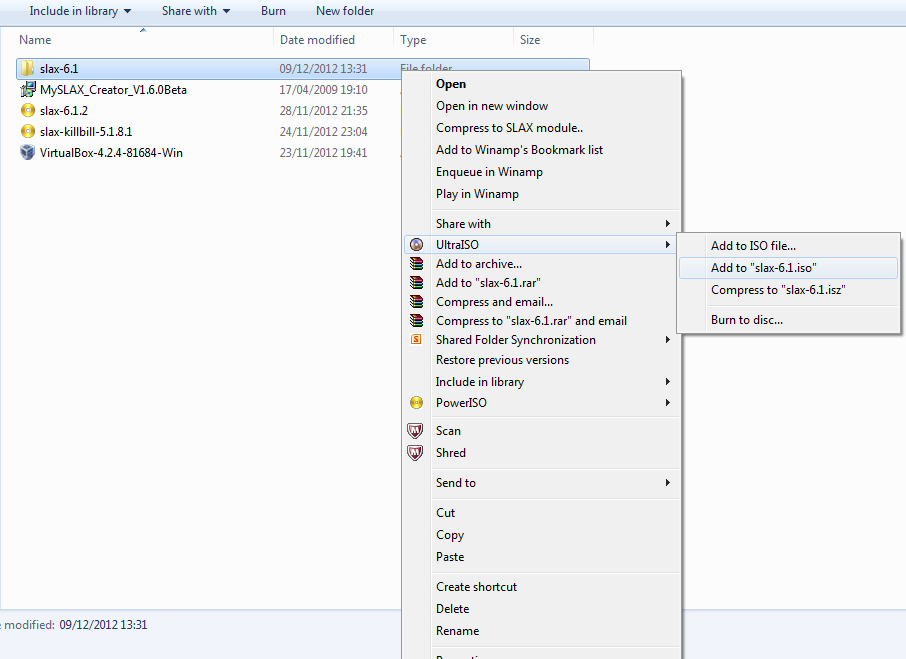Click date 28/11/2012 21:35 cell
This screenshot has width=906, height=659.
[324, 110]
